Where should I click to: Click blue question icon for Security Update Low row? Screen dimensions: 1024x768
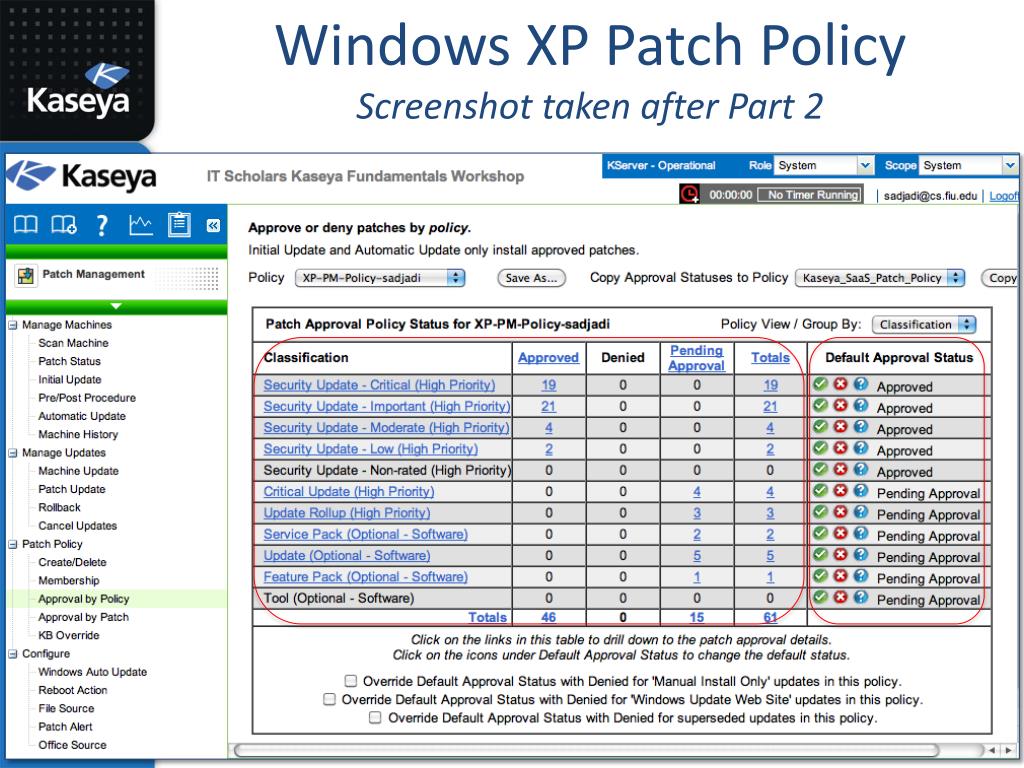coord(861,448)
